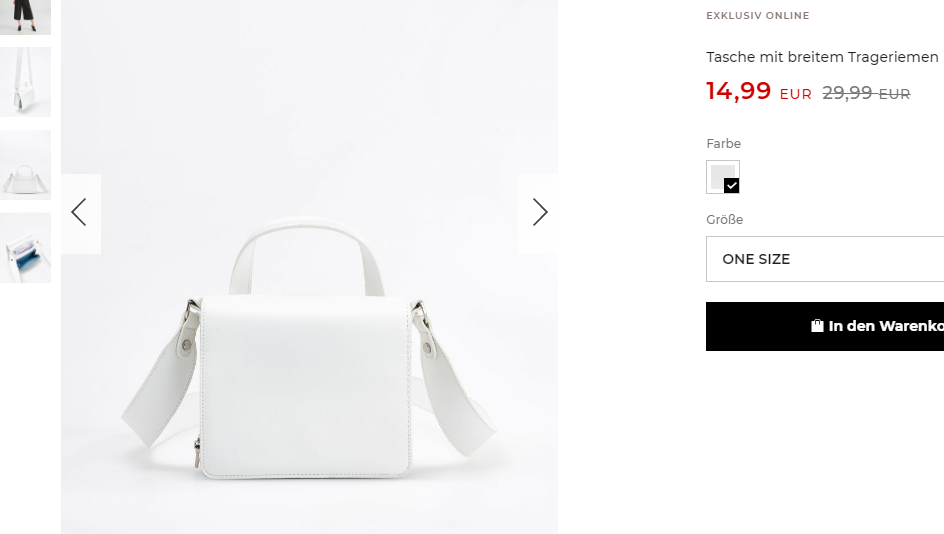Click the Farbe label
This screenshot has width=944, height=534.
pyautogui.click(x=723, y=143)
